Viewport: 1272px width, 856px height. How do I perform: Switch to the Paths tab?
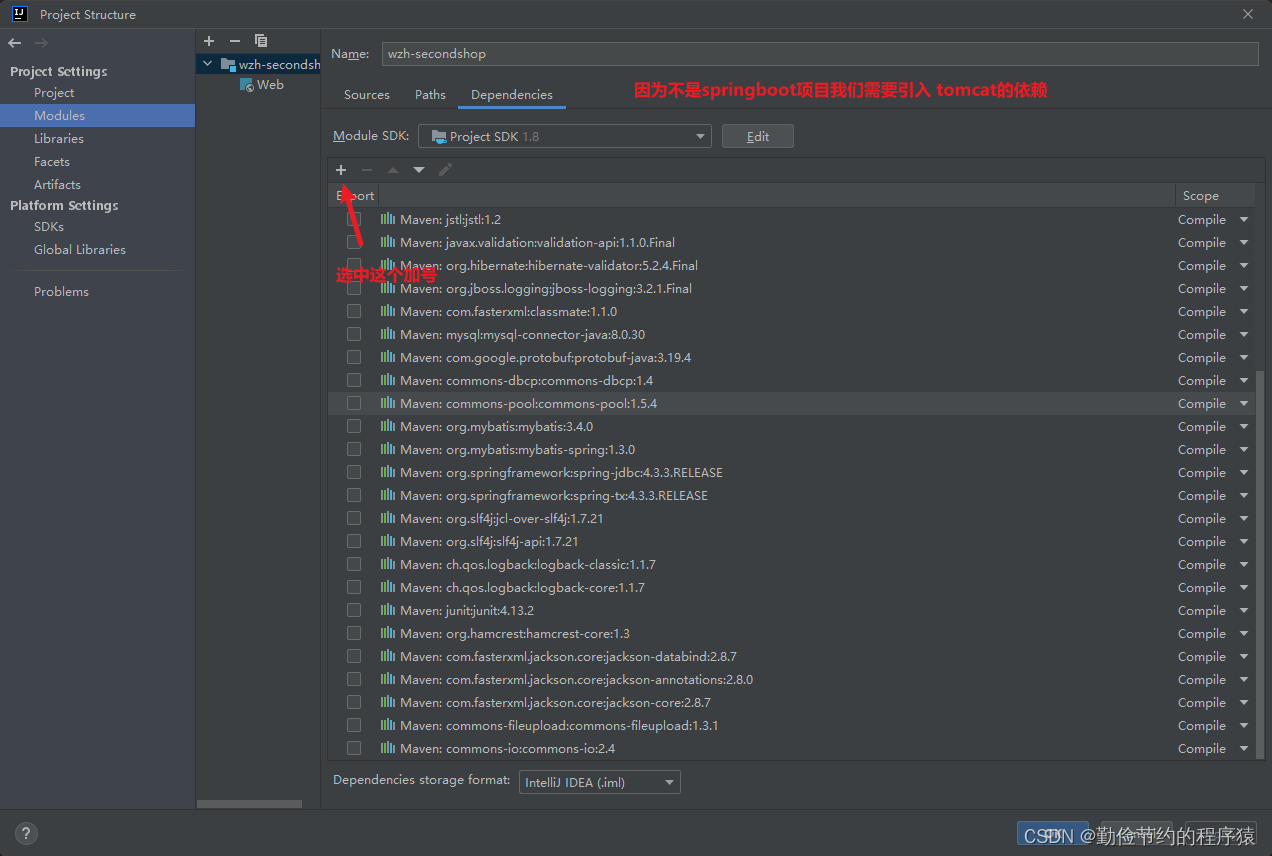click(430, 94)
